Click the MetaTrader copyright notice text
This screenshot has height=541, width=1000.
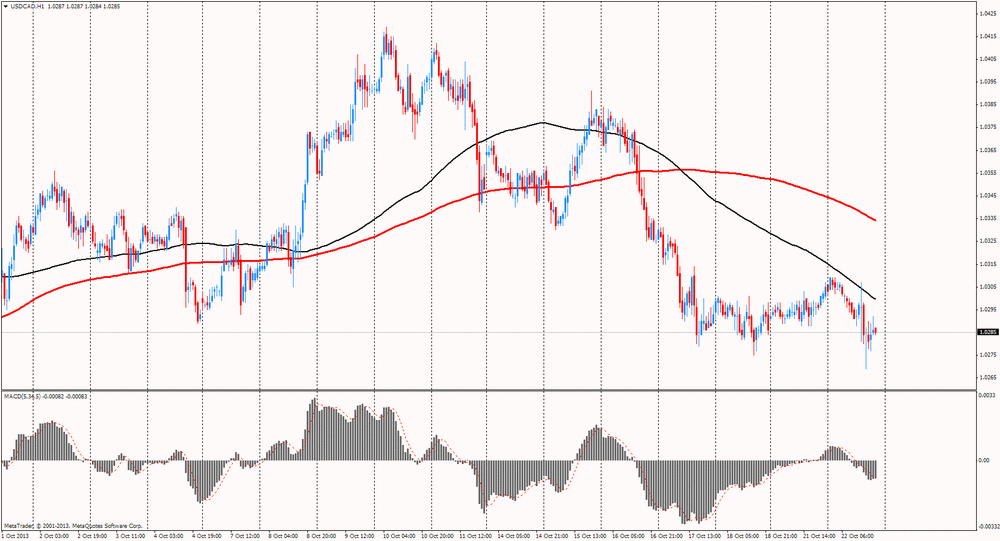point(72,526)
